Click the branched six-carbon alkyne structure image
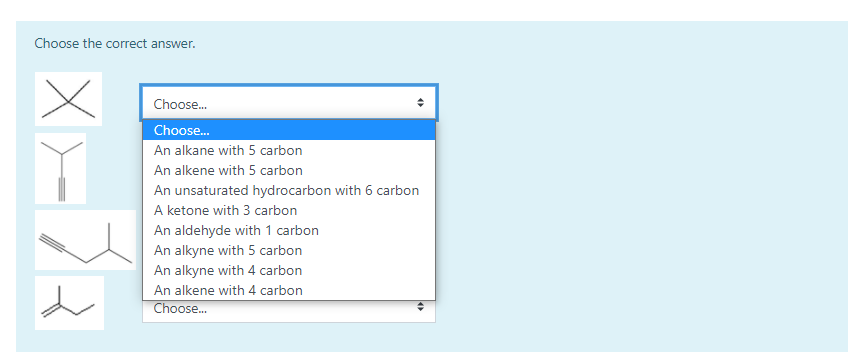Screen dimensions: 862x362 (85, 240)
